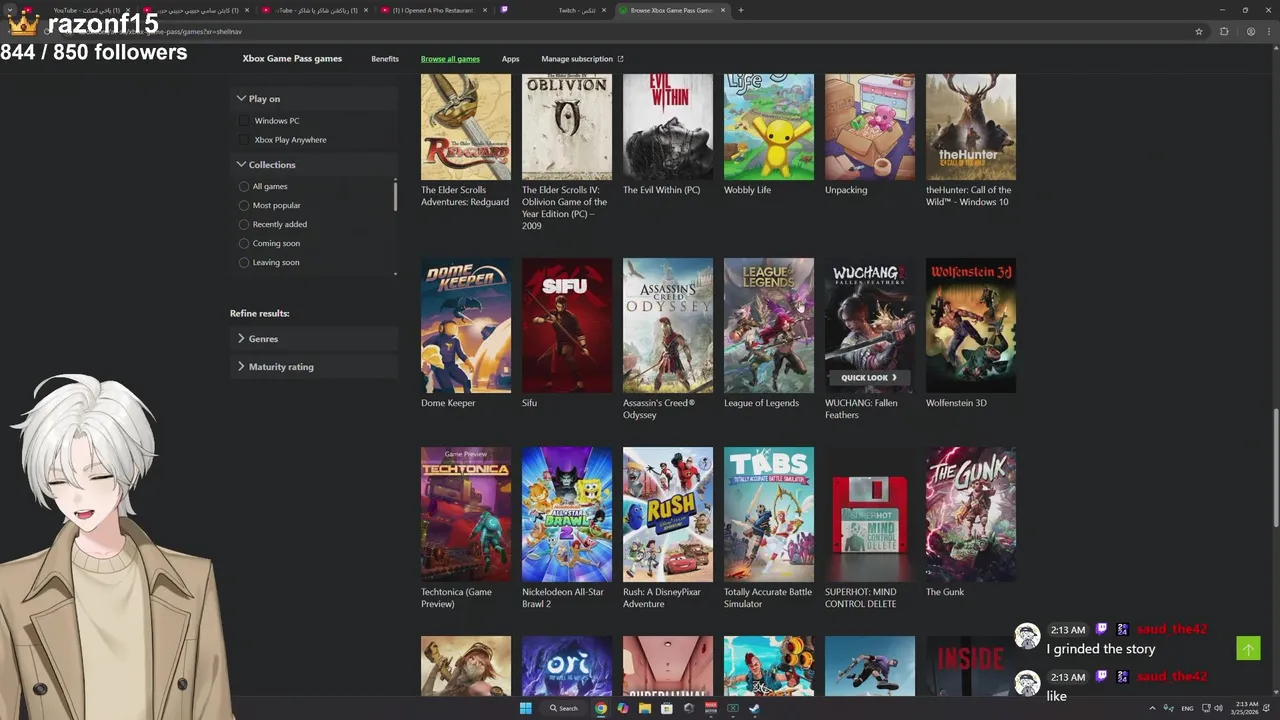Open Manage subscription external link
This screenshot has height=720, width=1280.
582,59
